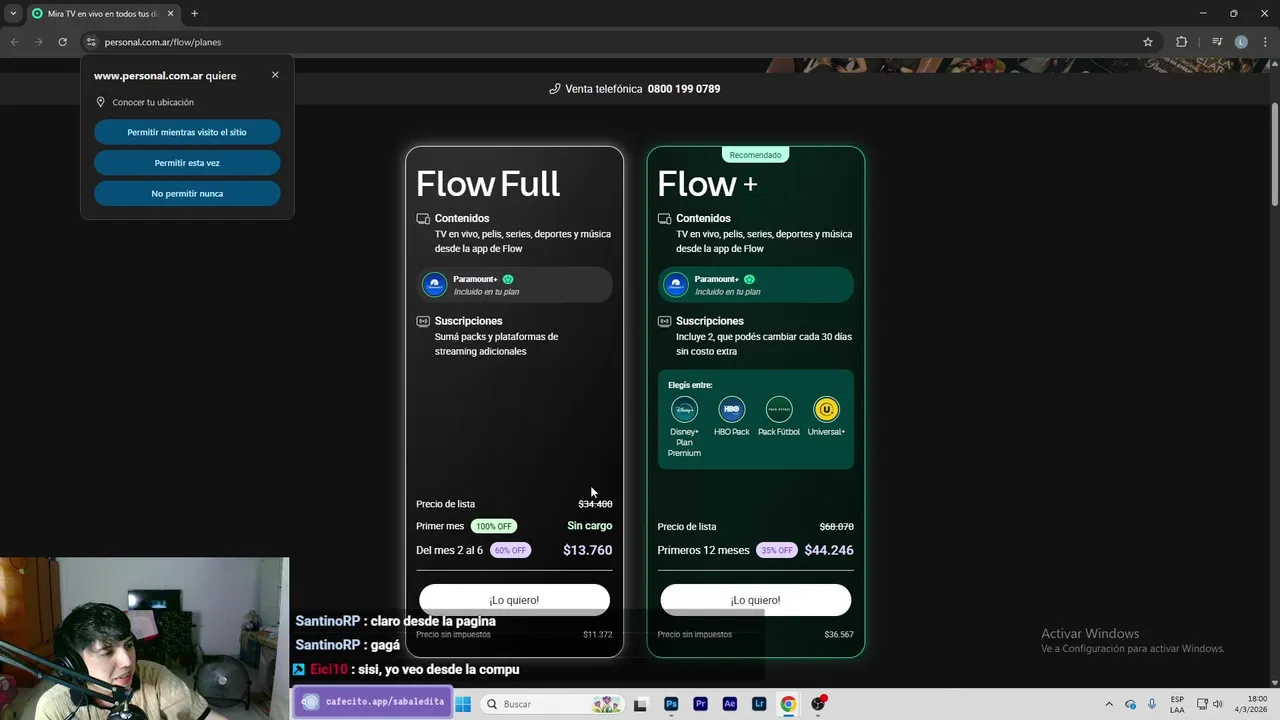Click Contenidos icon in Flow Full card
The image size is (1280, 720).
pos(423,218)
